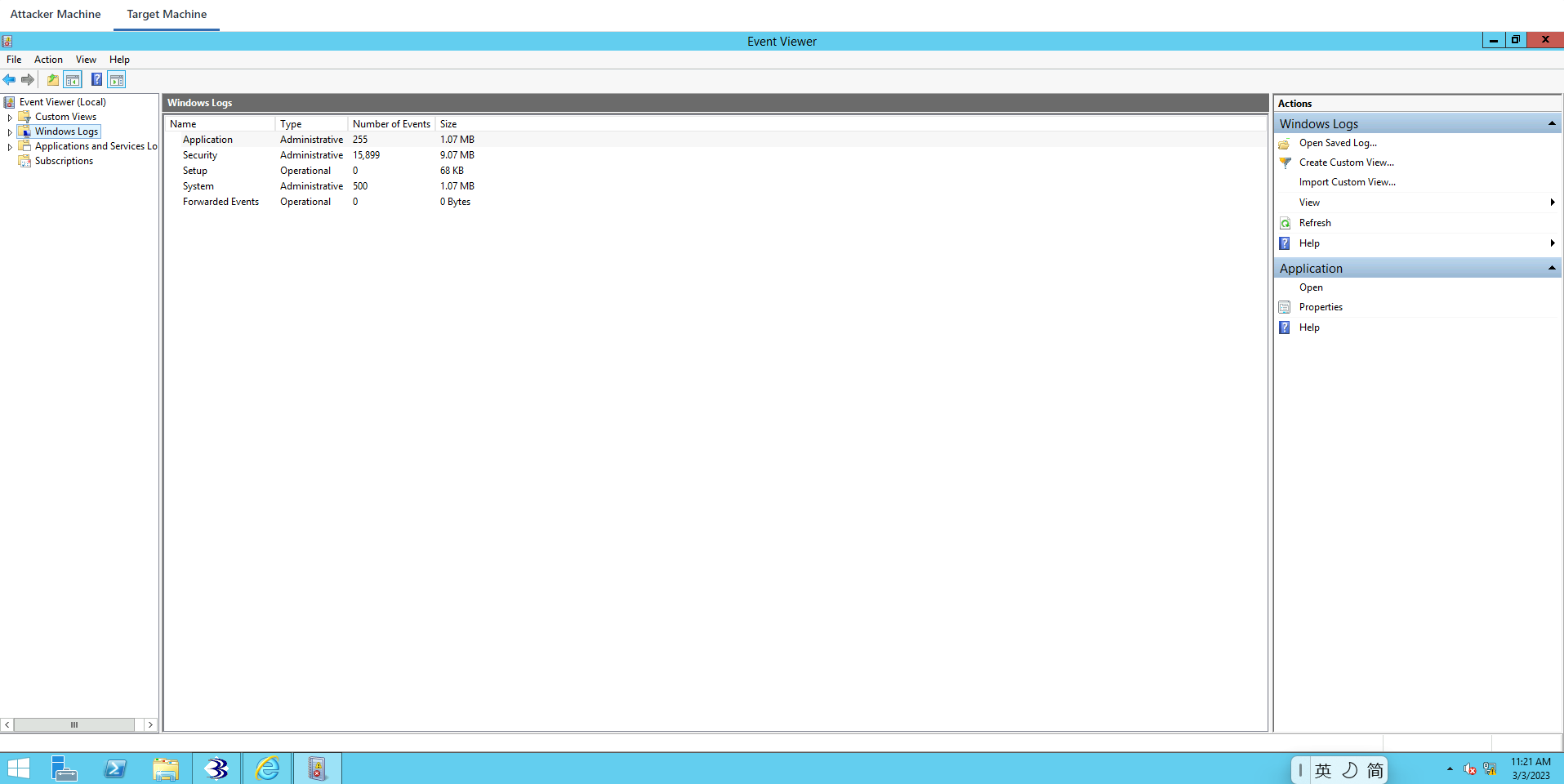Screen dimensions: 1564x784
Task: Click Open Saved Log action
Action: 1338,143
